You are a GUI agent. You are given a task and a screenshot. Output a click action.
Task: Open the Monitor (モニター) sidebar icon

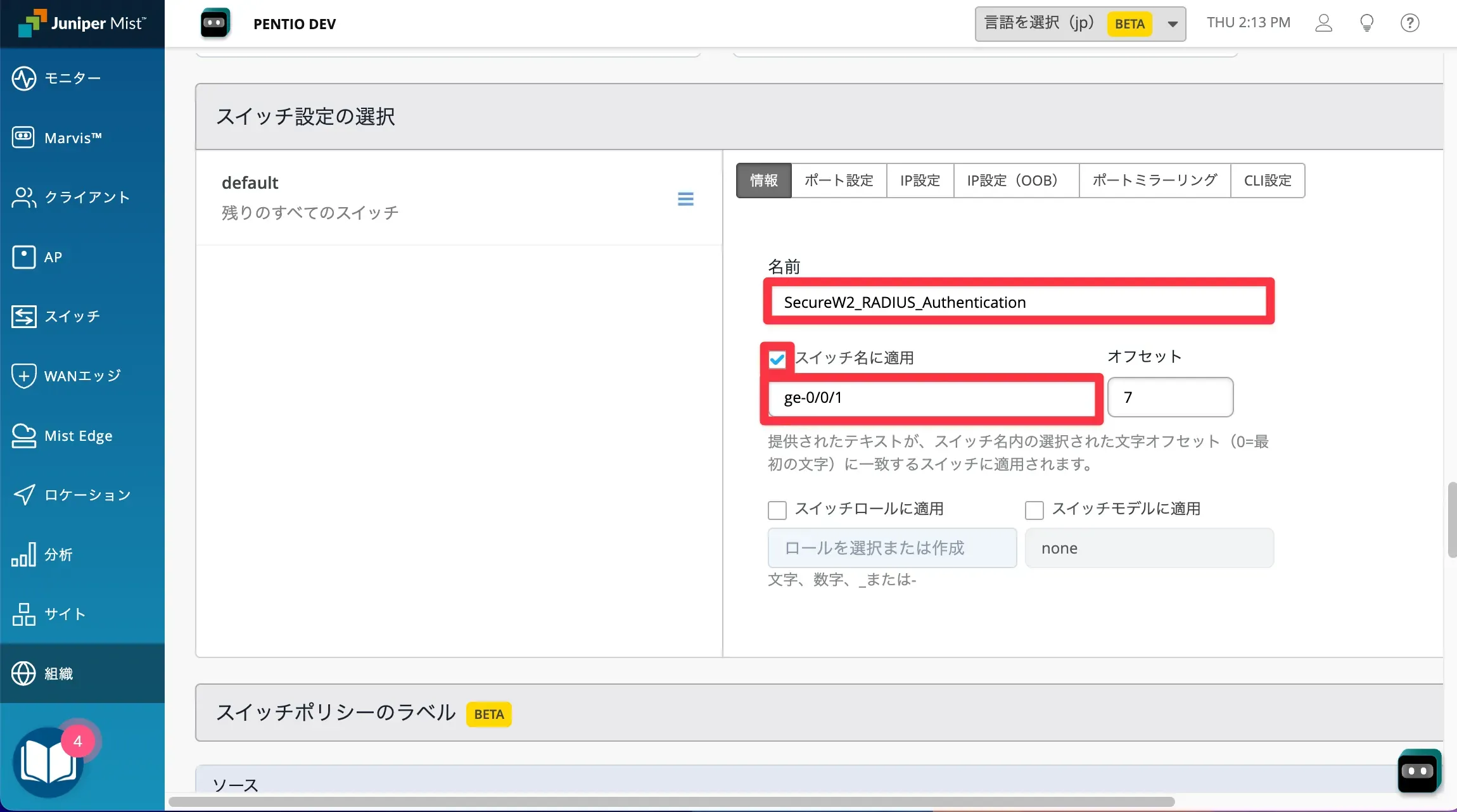pos(24,79)
